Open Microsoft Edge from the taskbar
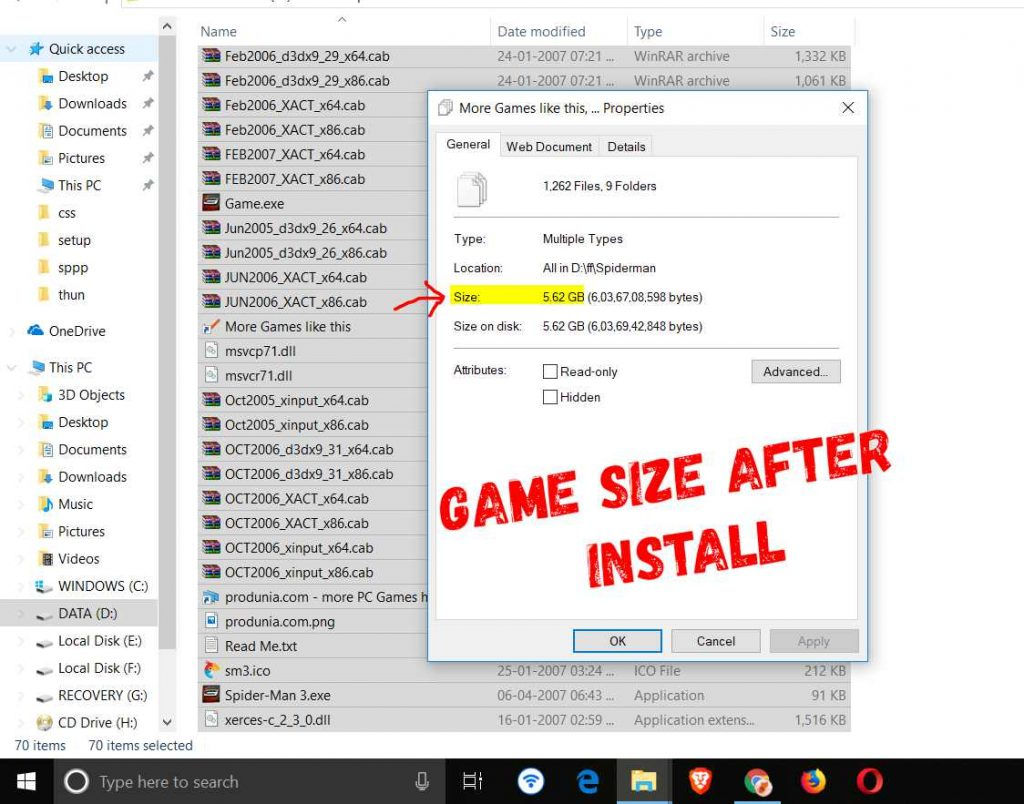This screenshot has height=804, width=1024. (588, 781)
